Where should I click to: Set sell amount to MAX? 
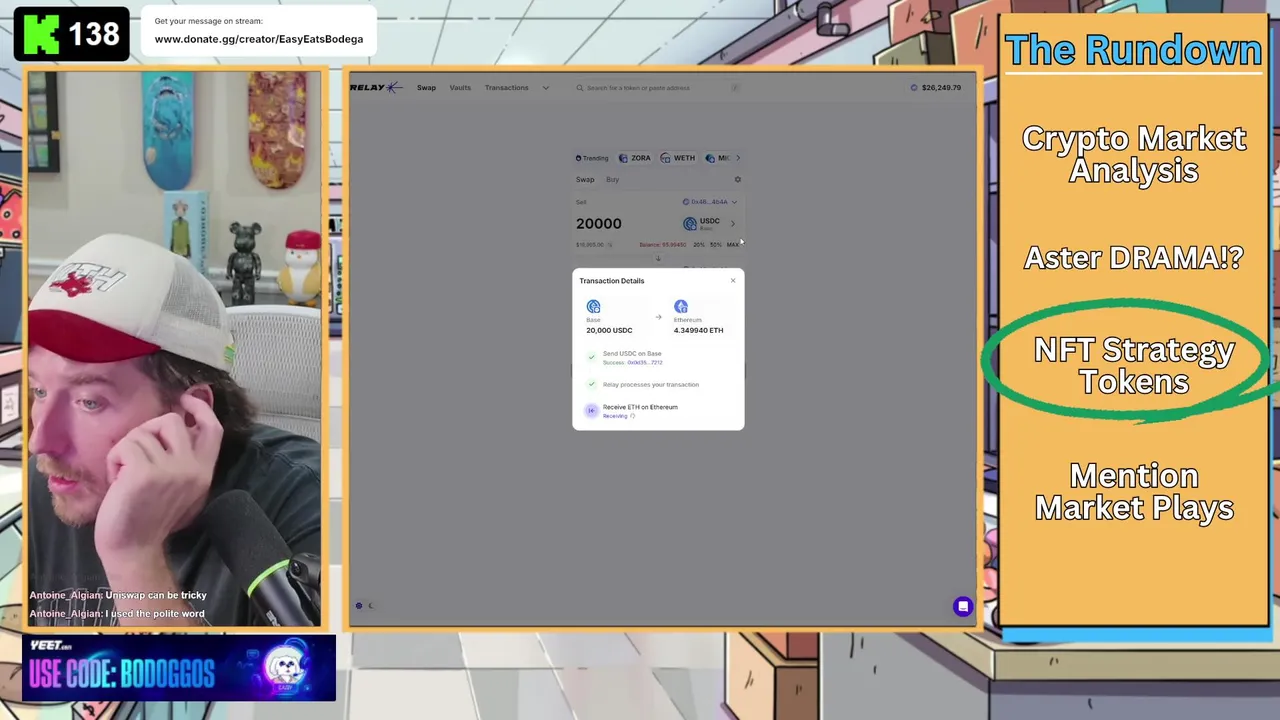(732, 245)
